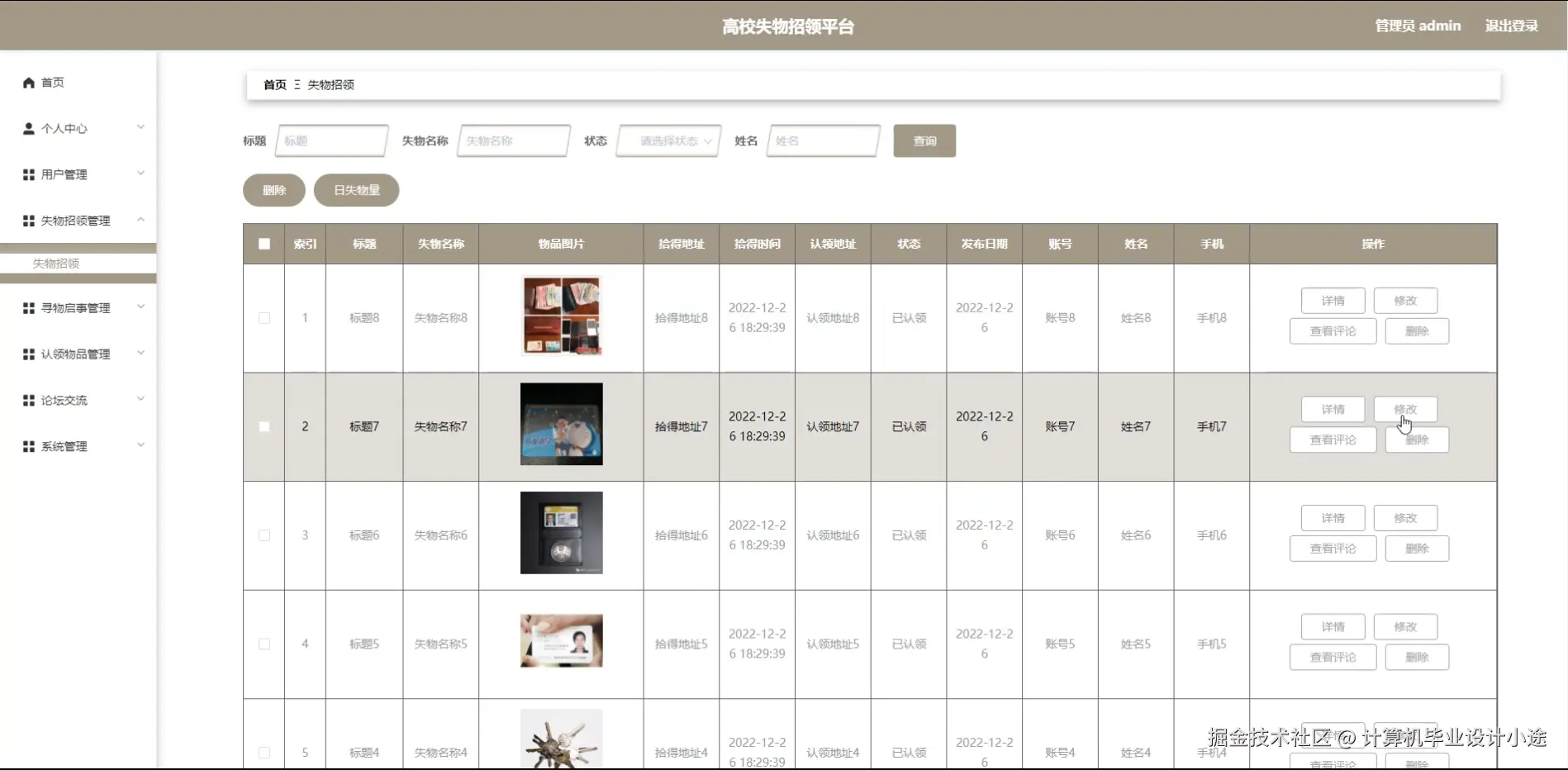The image size is (1568, 770).
Task: Click 管理员 admin in the header
Action: coord(1418,26)
